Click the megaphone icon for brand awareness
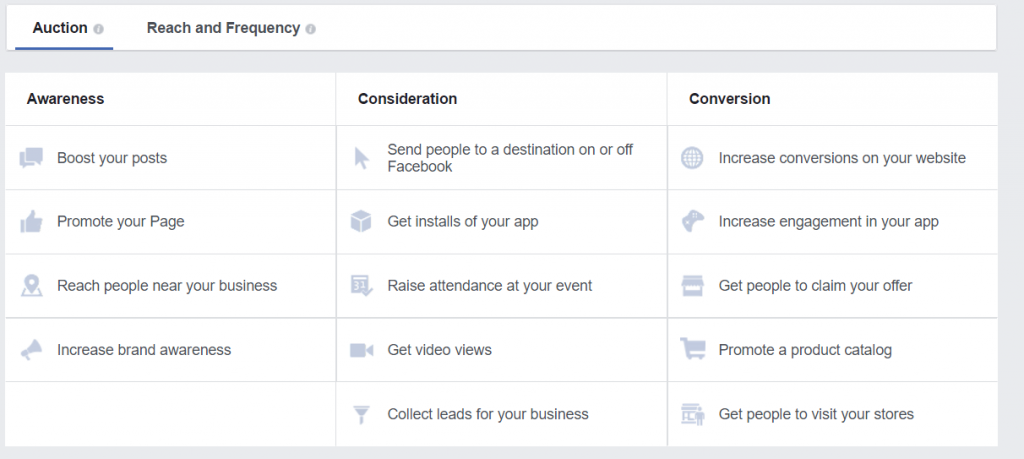The width and height of the screenshot is (1024, 459). [x=31, y=350]
